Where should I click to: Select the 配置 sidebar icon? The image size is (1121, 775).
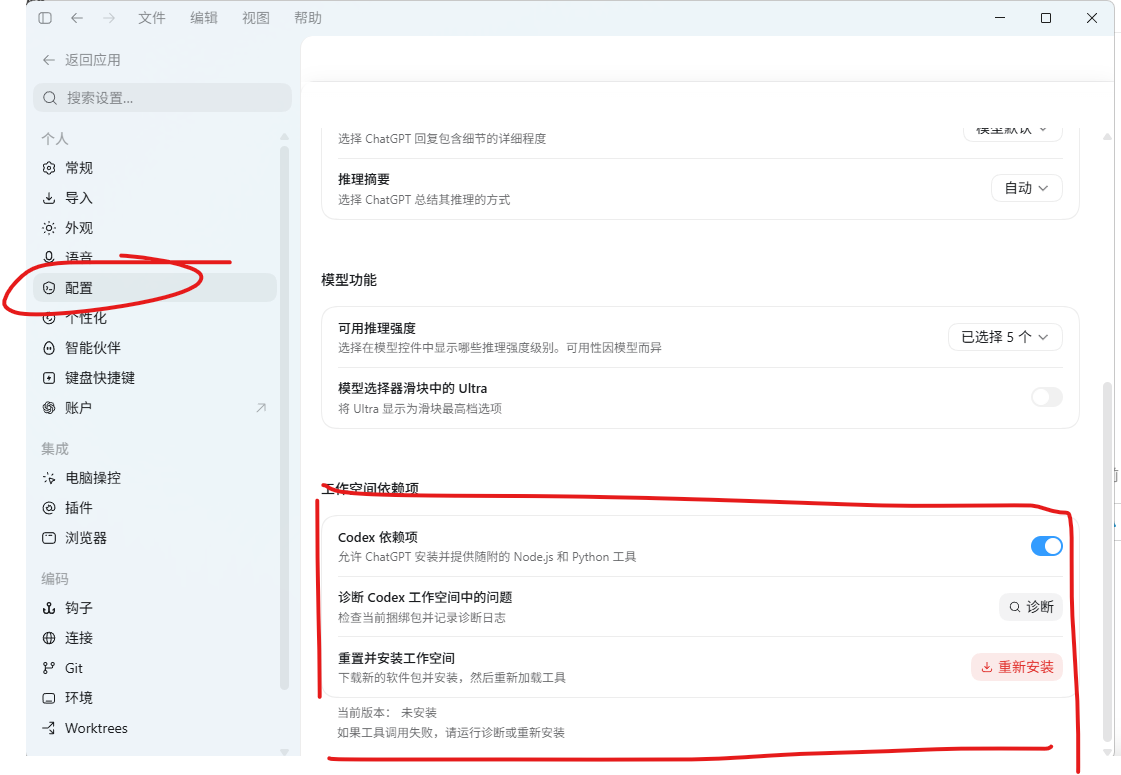point(49,288)
